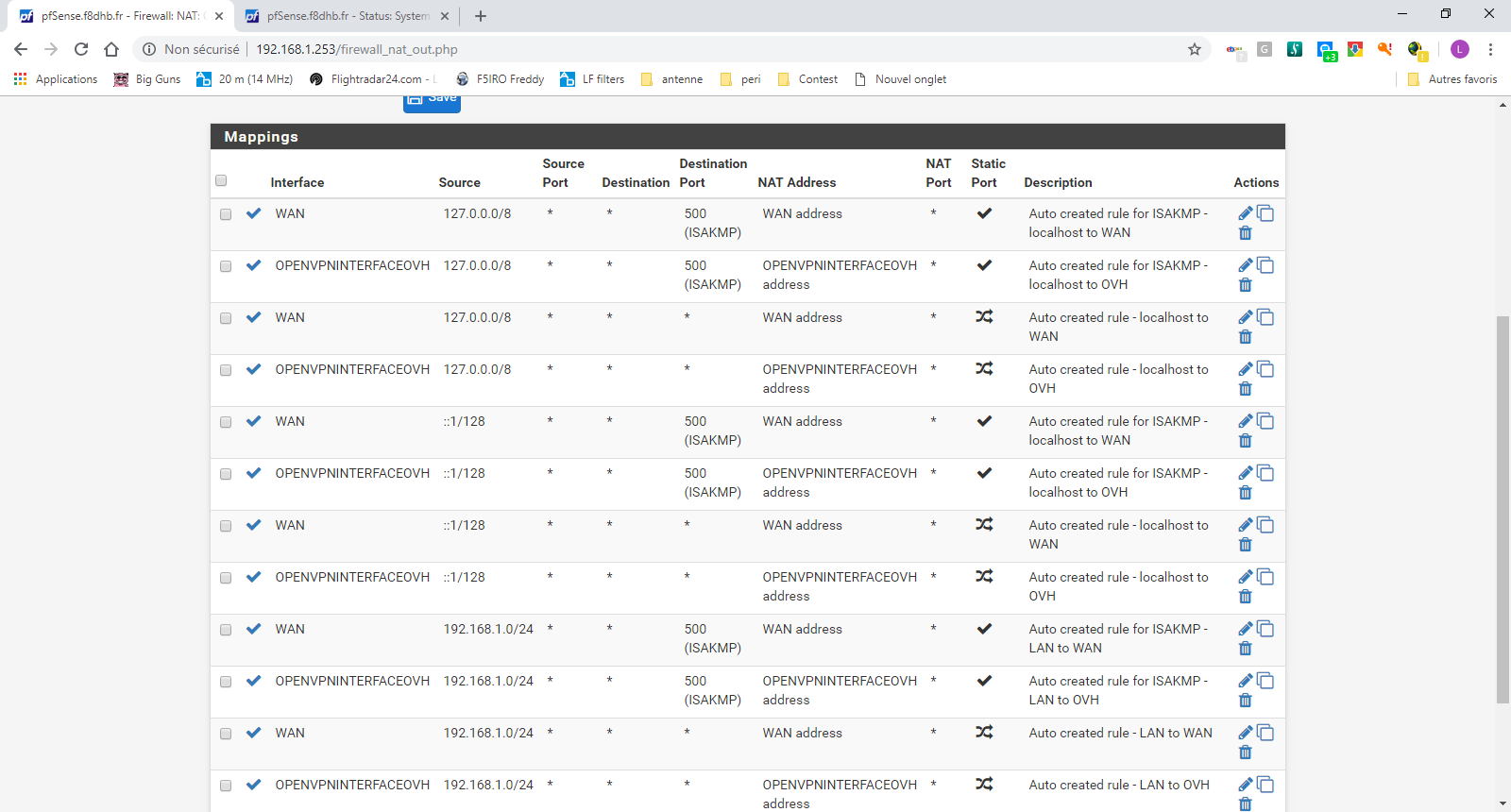Tick checkbox for WAN 127.0.0.0/8 non-ISAKMP localhost row

[226, 318]
